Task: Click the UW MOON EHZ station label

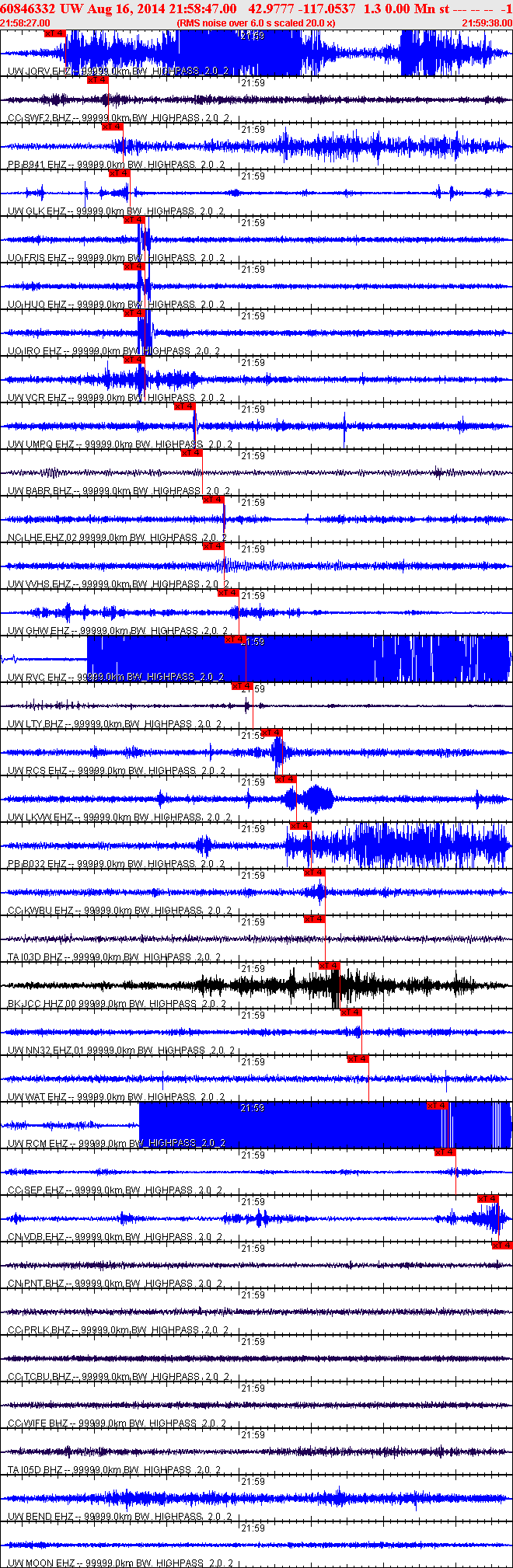Action: point(120,1563)
